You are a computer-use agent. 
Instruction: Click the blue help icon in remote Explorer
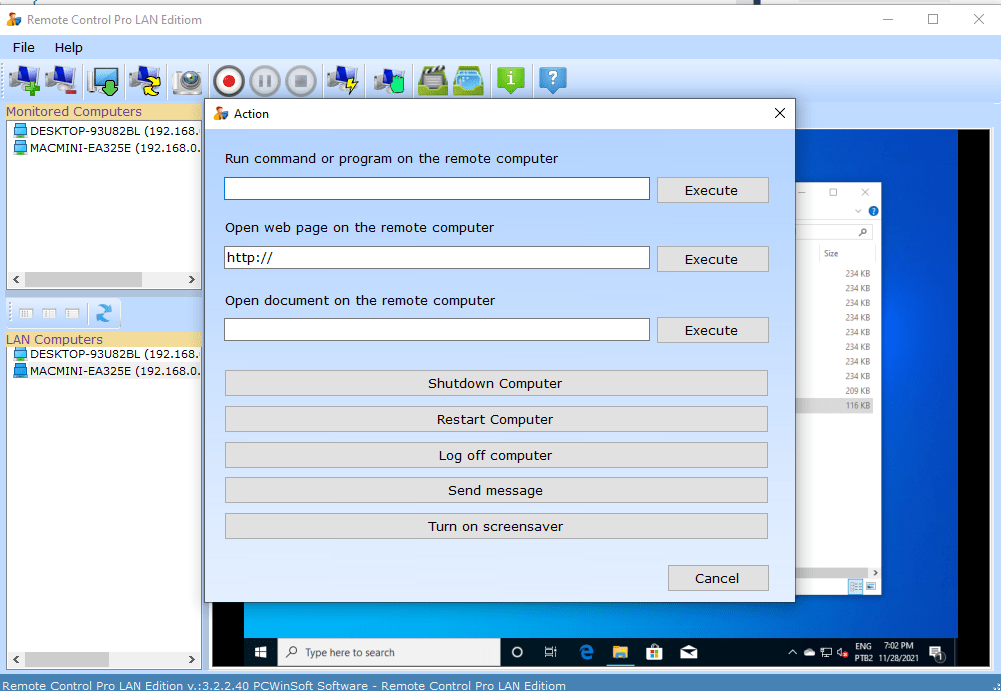point(873,211)
